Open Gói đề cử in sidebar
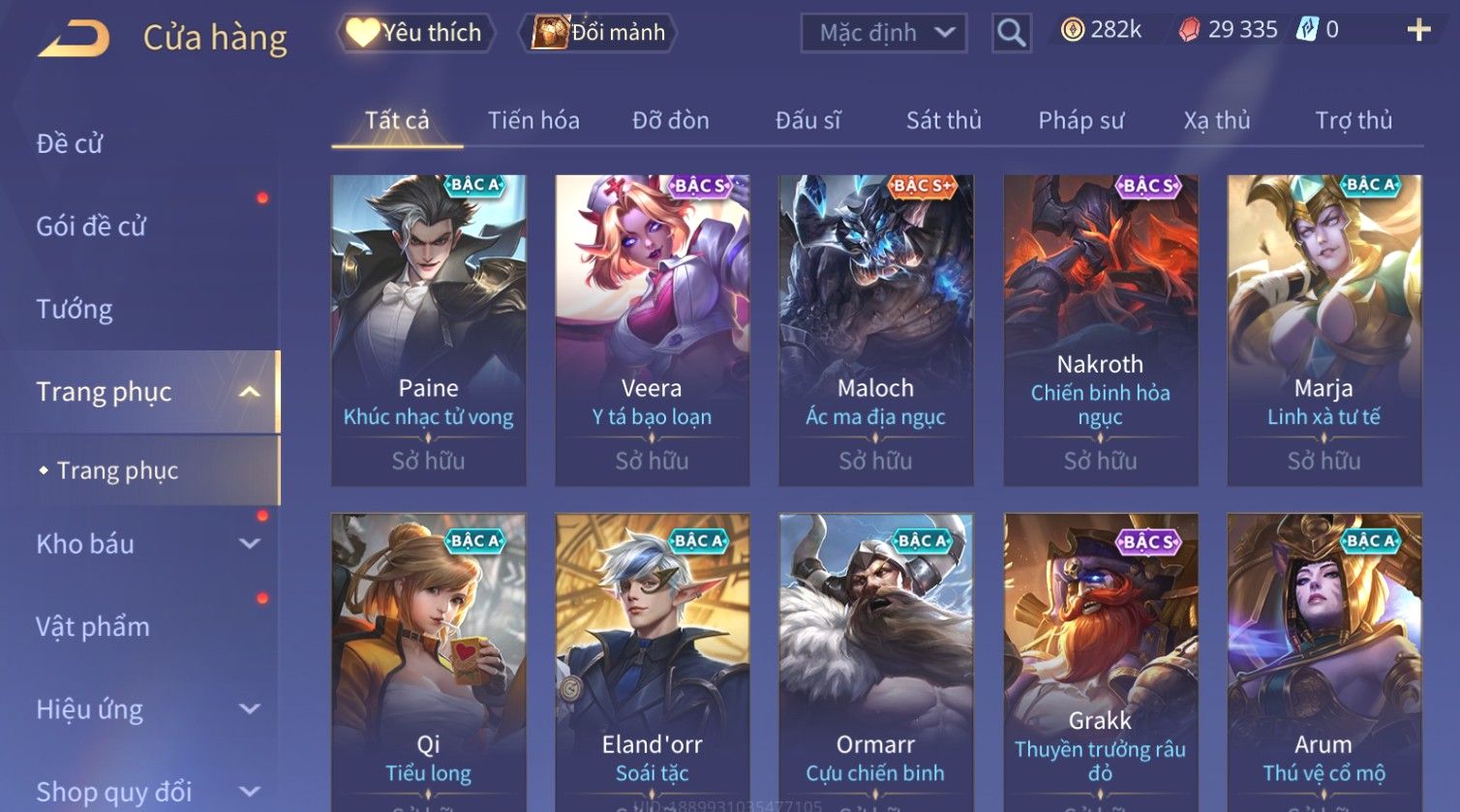 point(91,226)
